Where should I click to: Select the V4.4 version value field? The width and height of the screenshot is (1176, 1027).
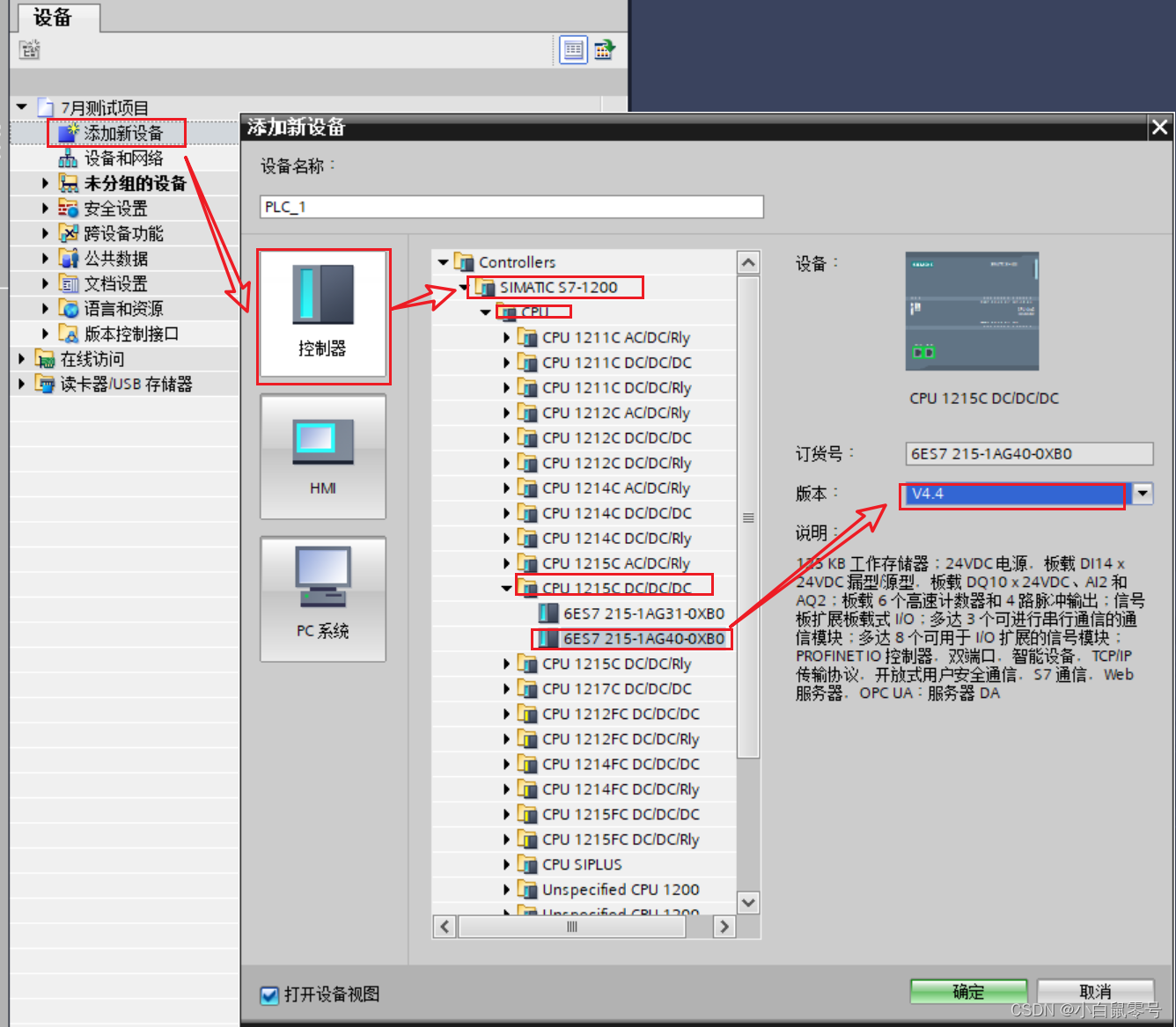pos(1015,493)
